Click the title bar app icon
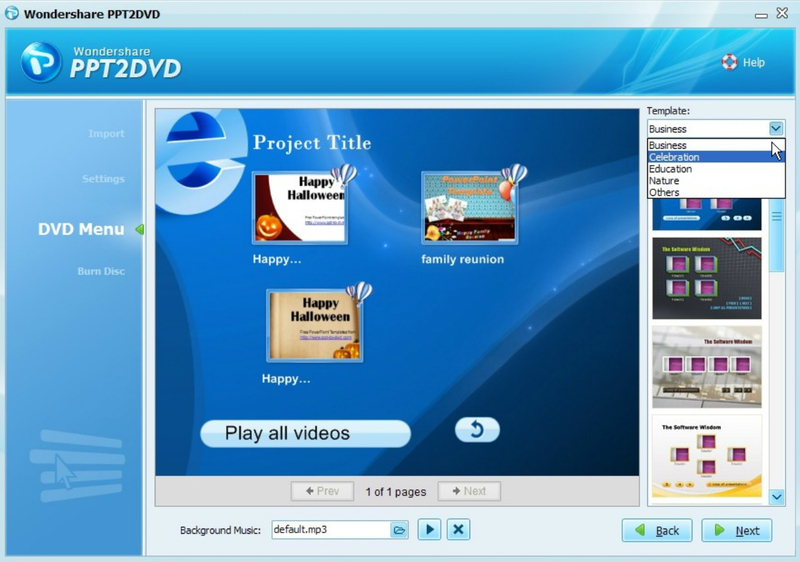Viewport: 800px width, 562px height. pos(11,13)
